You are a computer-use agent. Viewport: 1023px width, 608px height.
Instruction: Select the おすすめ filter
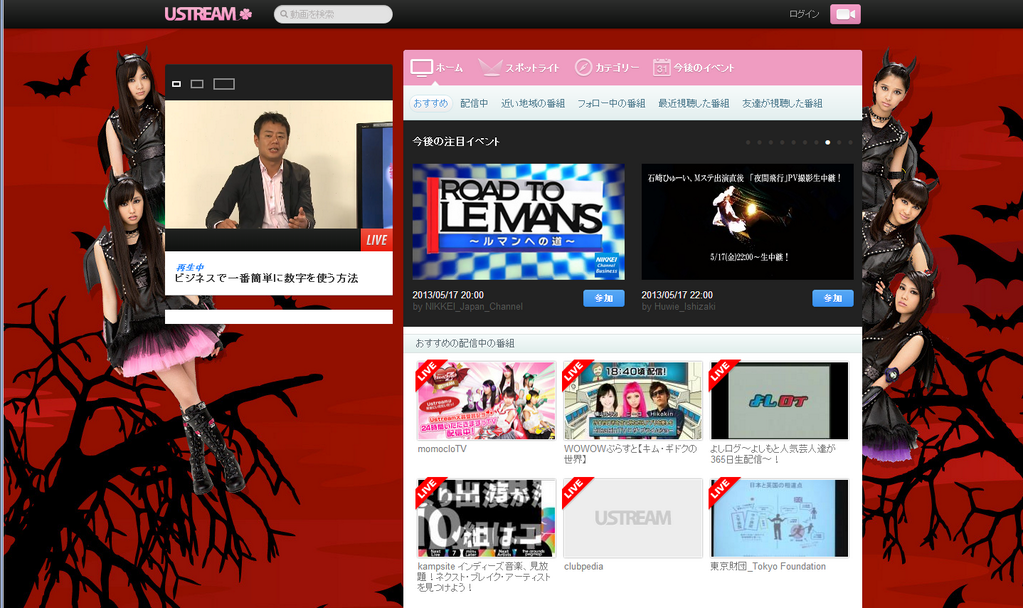(x=431, y=103)
